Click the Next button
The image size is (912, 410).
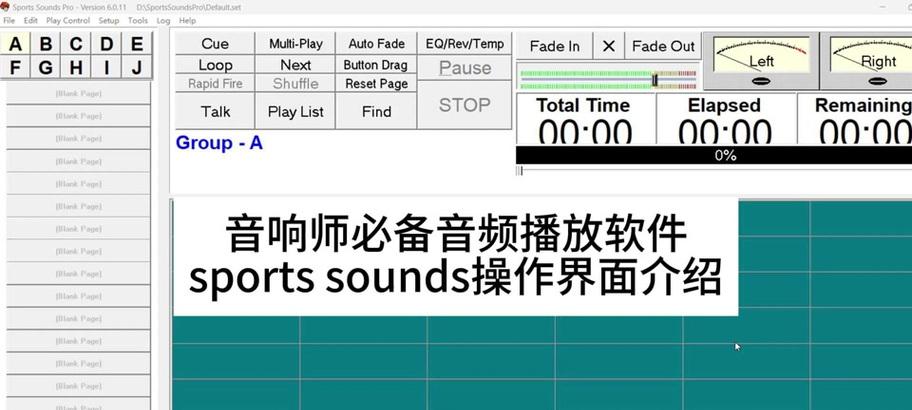295,65
